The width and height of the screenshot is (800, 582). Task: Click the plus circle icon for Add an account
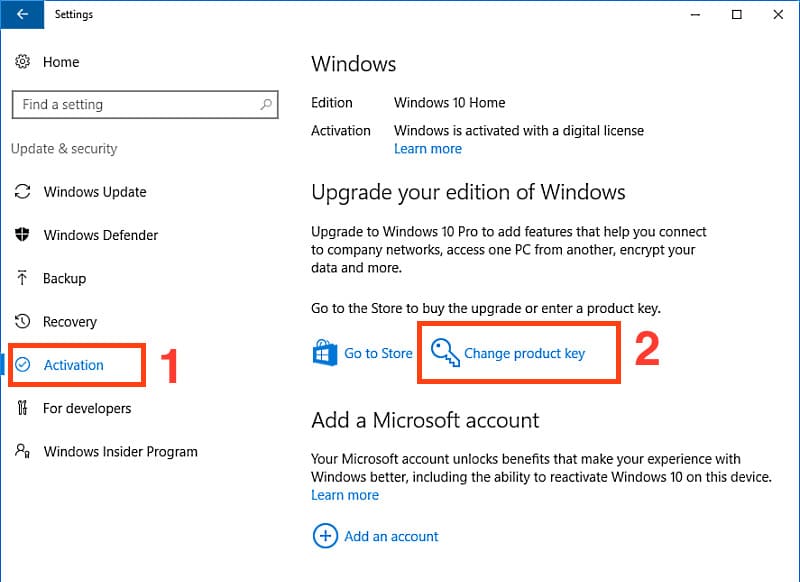point(324,536)
